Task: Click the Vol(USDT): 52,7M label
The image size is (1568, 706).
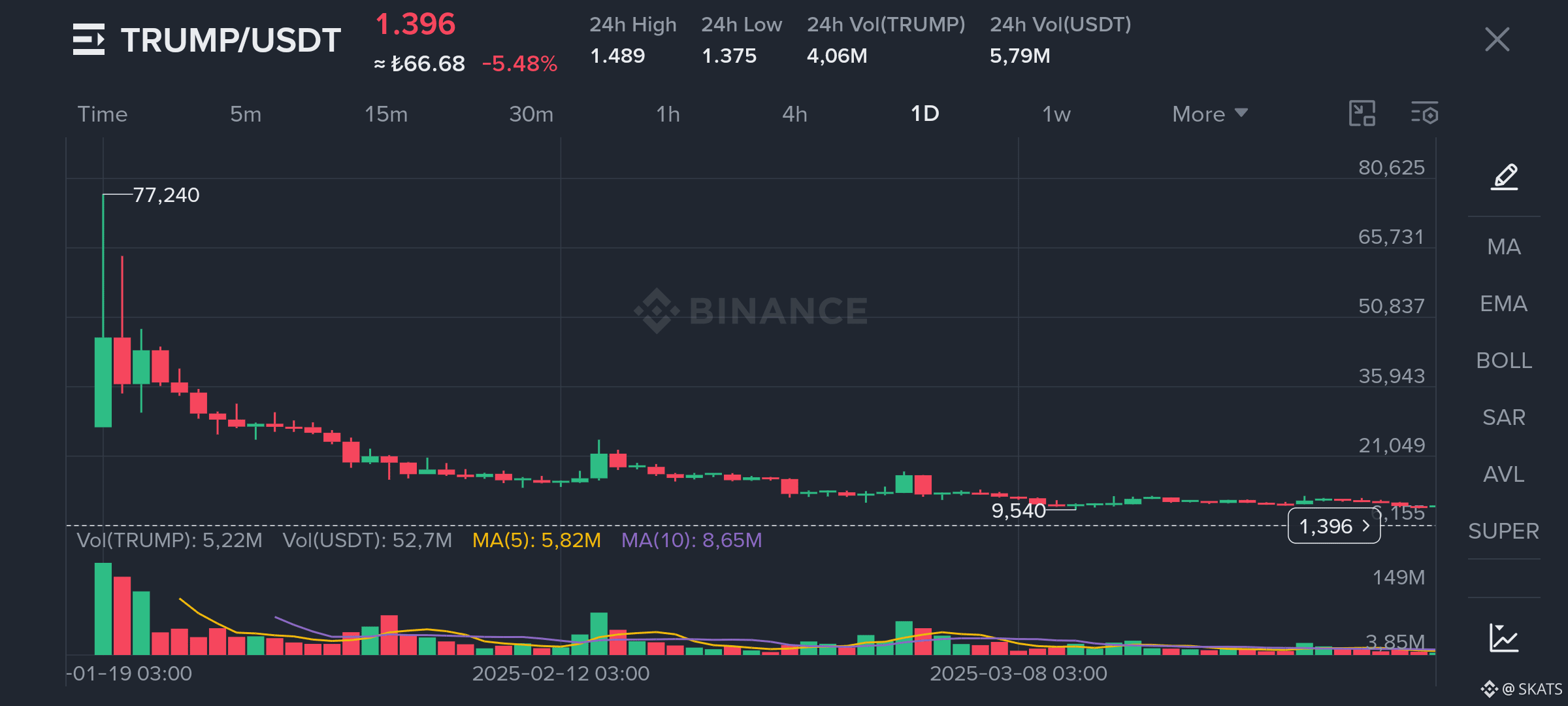Action: click(367, 541)
